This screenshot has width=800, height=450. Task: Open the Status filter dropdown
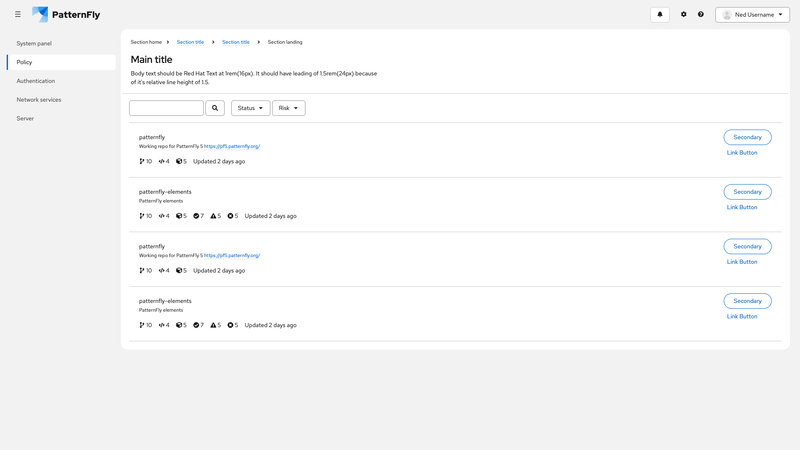[251, 108]
